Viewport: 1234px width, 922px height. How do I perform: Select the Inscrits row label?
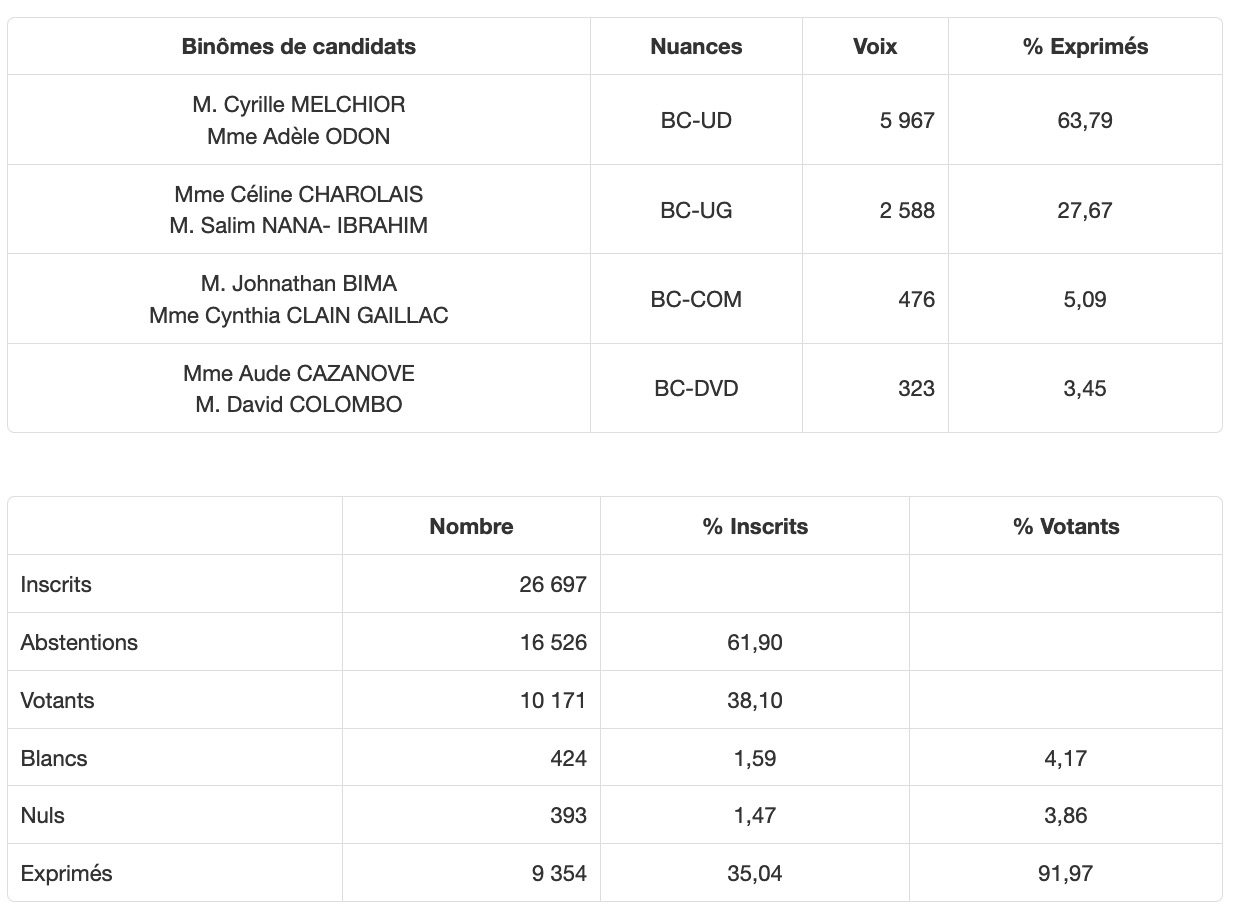click(x=56, y=584)
